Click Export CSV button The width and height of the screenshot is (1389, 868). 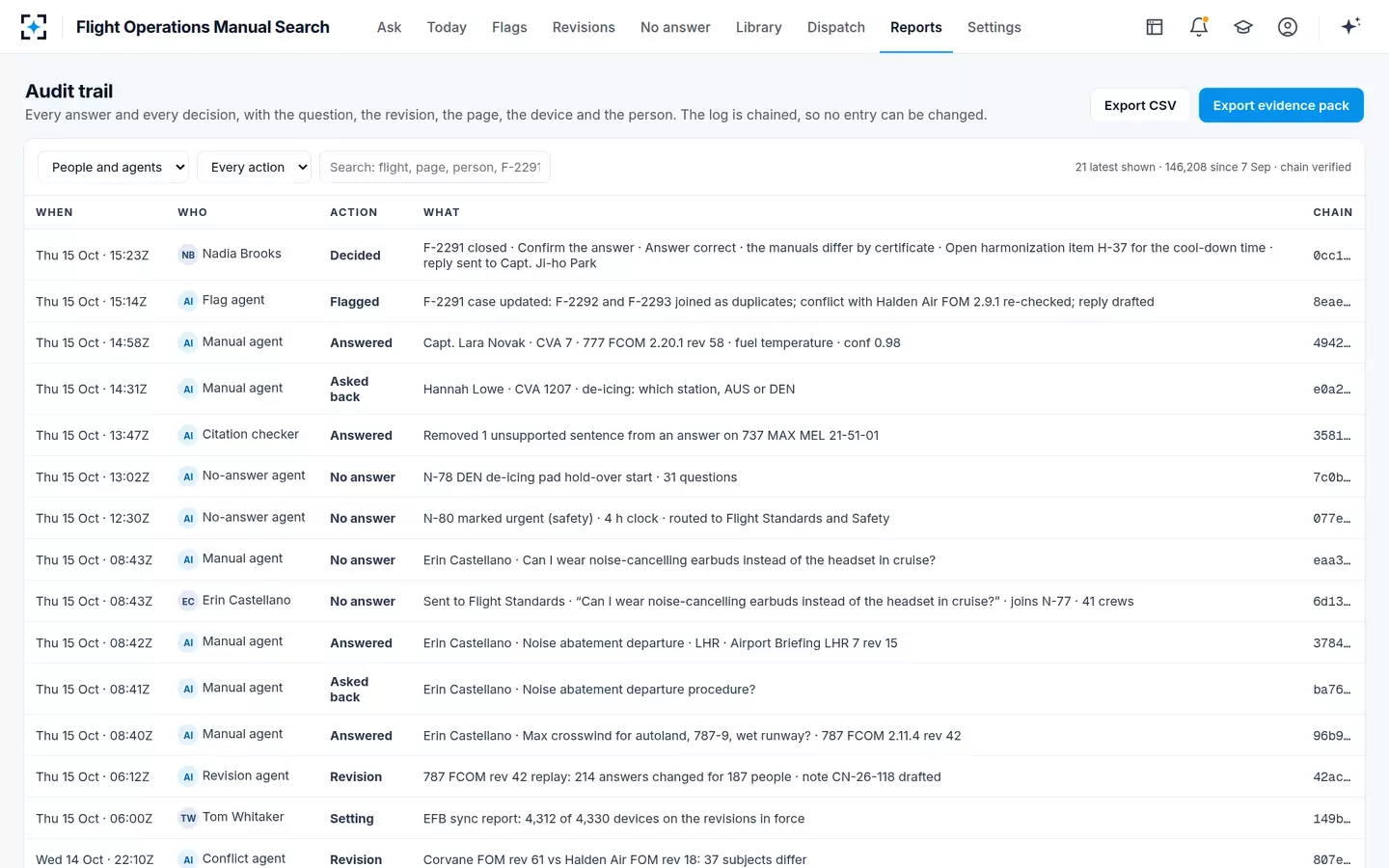pos(1140,105)
